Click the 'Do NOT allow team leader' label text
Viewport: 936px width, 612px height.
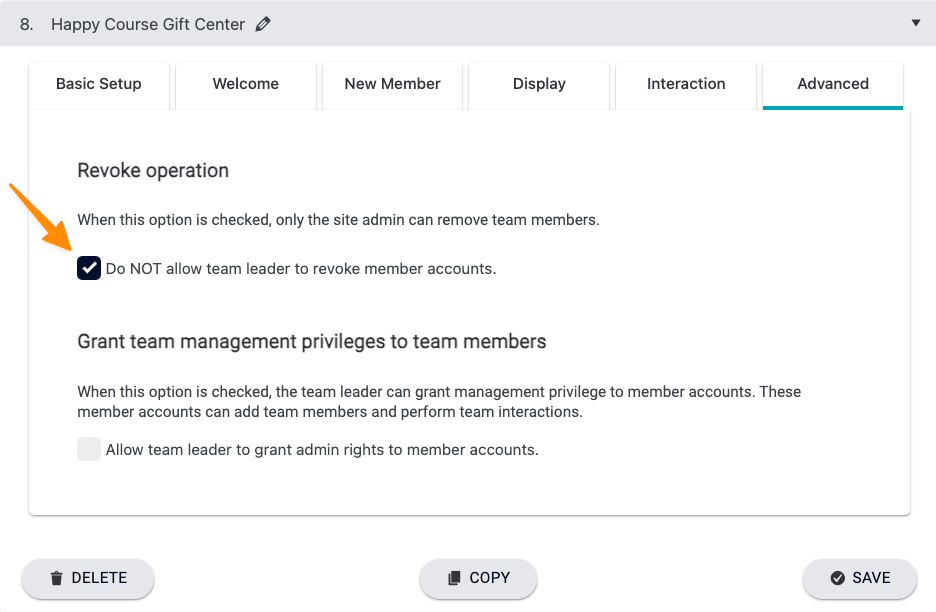point(300,268)
